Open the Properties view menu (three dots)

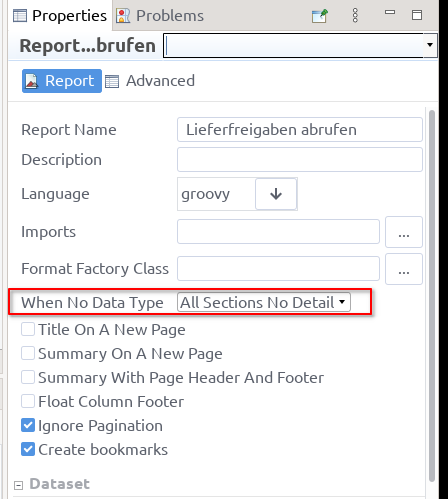point(355,15)
